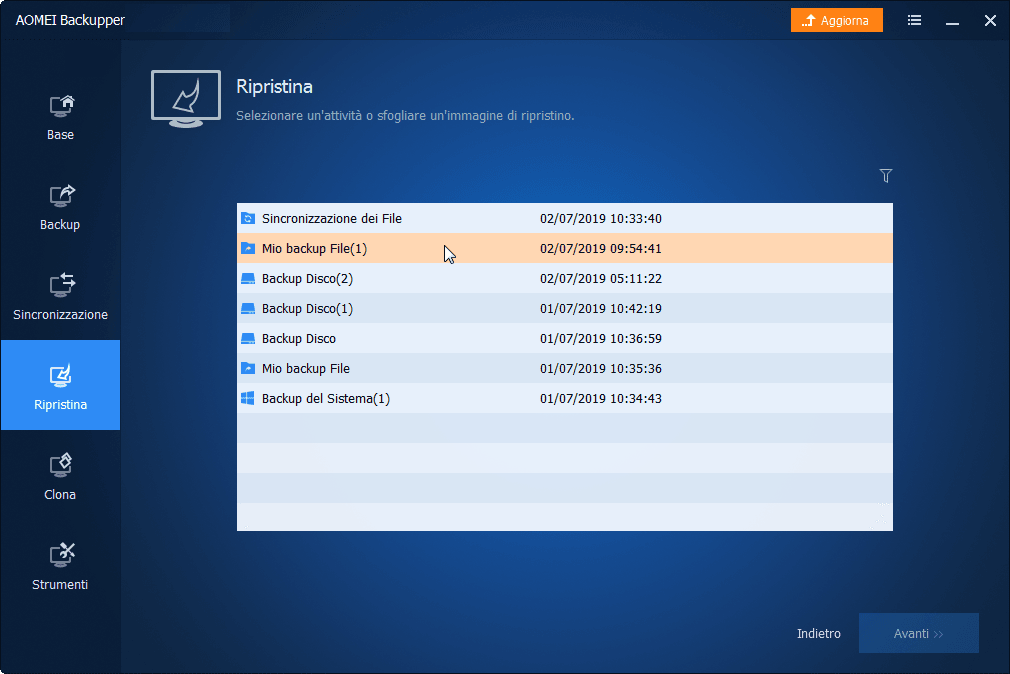Click the disk icon of Backup Disco(2)
Screen dimensions: 1010x674
(248, 278)
